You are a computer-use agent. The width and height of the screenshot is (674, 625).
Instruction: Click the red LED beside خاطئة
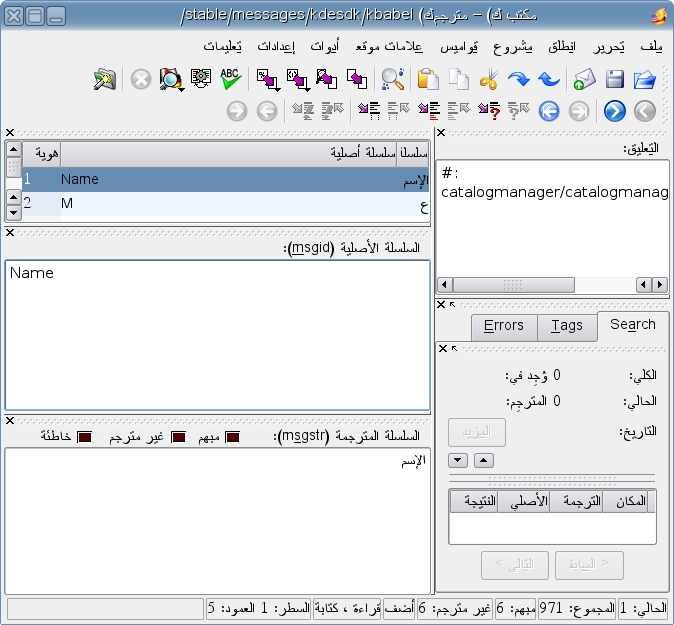point(84,437)
